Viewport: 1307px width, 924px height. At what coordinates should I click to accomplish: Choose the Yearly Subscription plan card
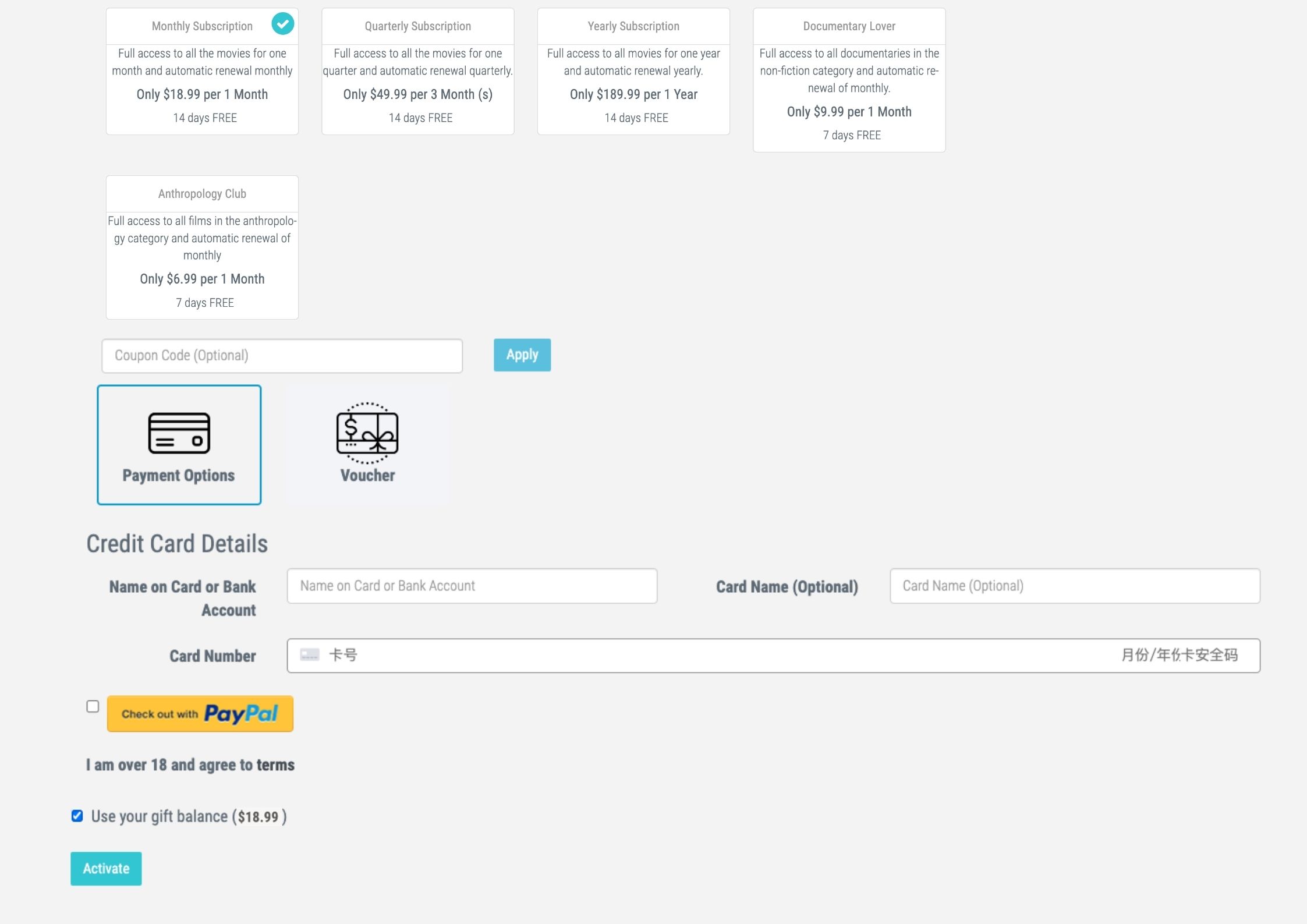pos(633,72)
